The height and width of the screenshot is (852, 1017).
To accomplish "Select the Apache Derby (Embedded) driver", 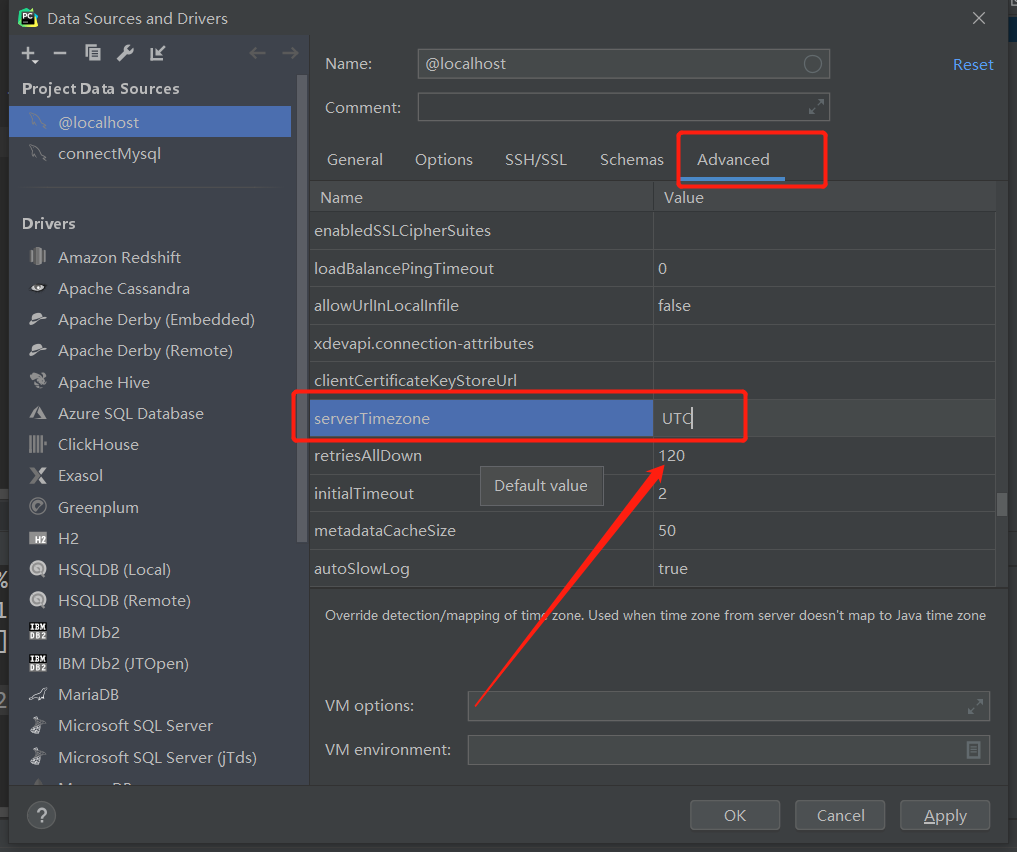I will 156,320.
